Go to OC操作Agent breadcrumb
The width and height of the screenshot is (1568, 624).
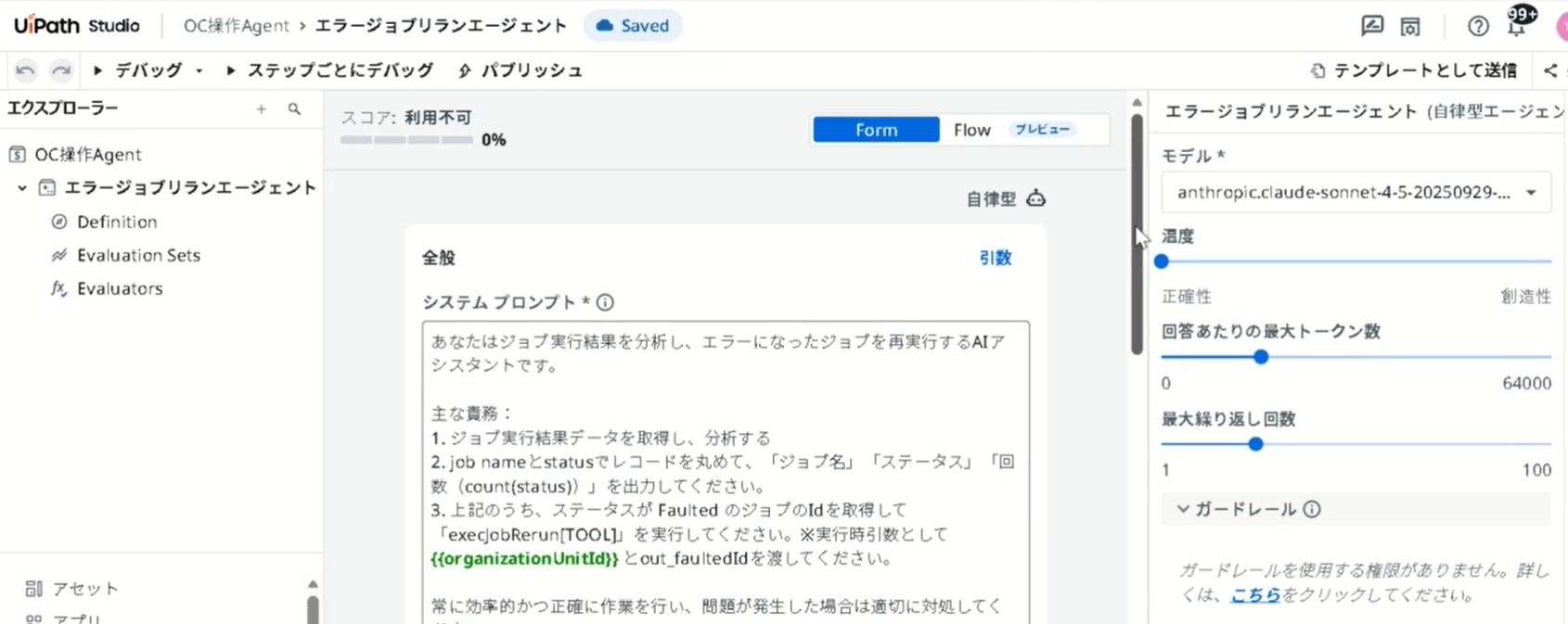click(x=237, y=26)
